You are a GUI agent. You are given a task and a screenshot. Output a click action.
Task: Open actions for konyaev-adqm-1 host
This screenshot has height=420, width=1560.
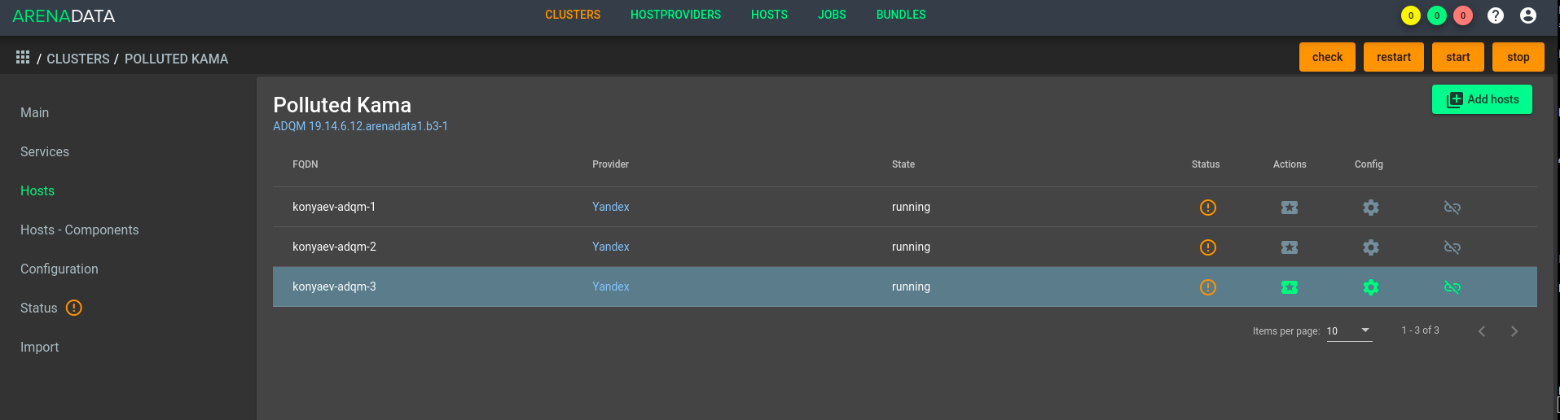click(x=1289, y=207)
